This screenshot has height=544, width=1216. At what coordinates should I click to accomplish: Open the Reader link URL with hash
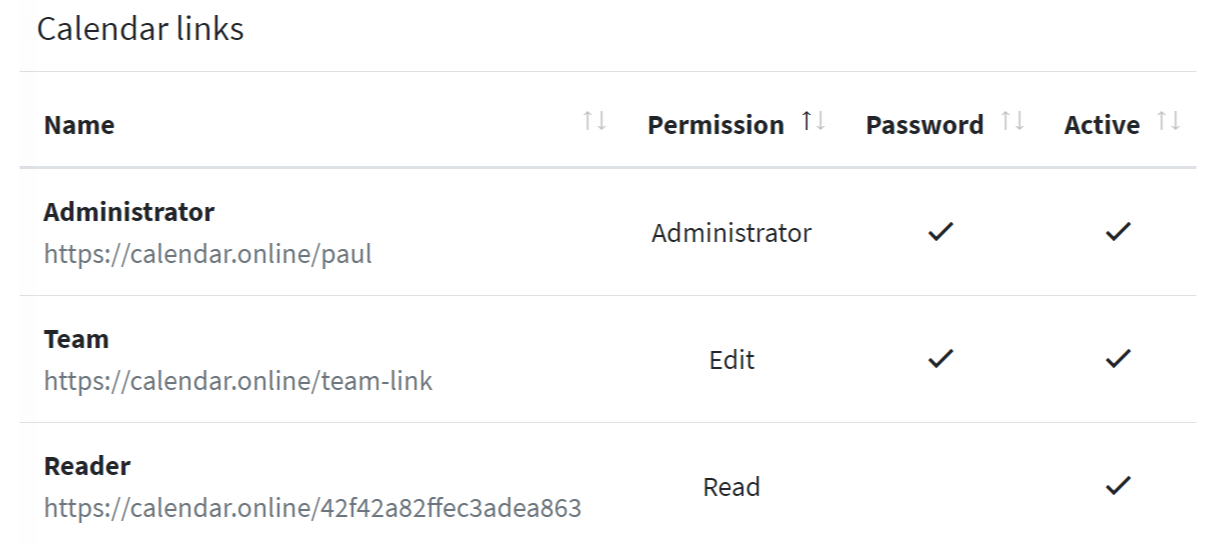[313, 508]
